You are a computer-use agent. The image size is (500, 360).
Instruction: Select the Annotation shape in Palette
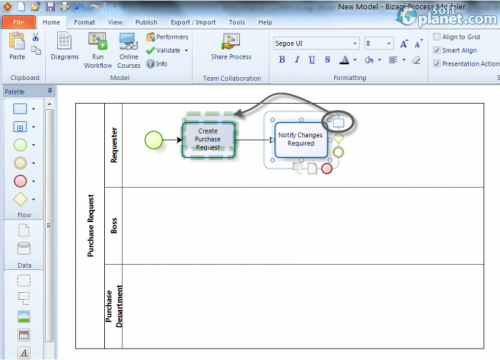[24, 298]
